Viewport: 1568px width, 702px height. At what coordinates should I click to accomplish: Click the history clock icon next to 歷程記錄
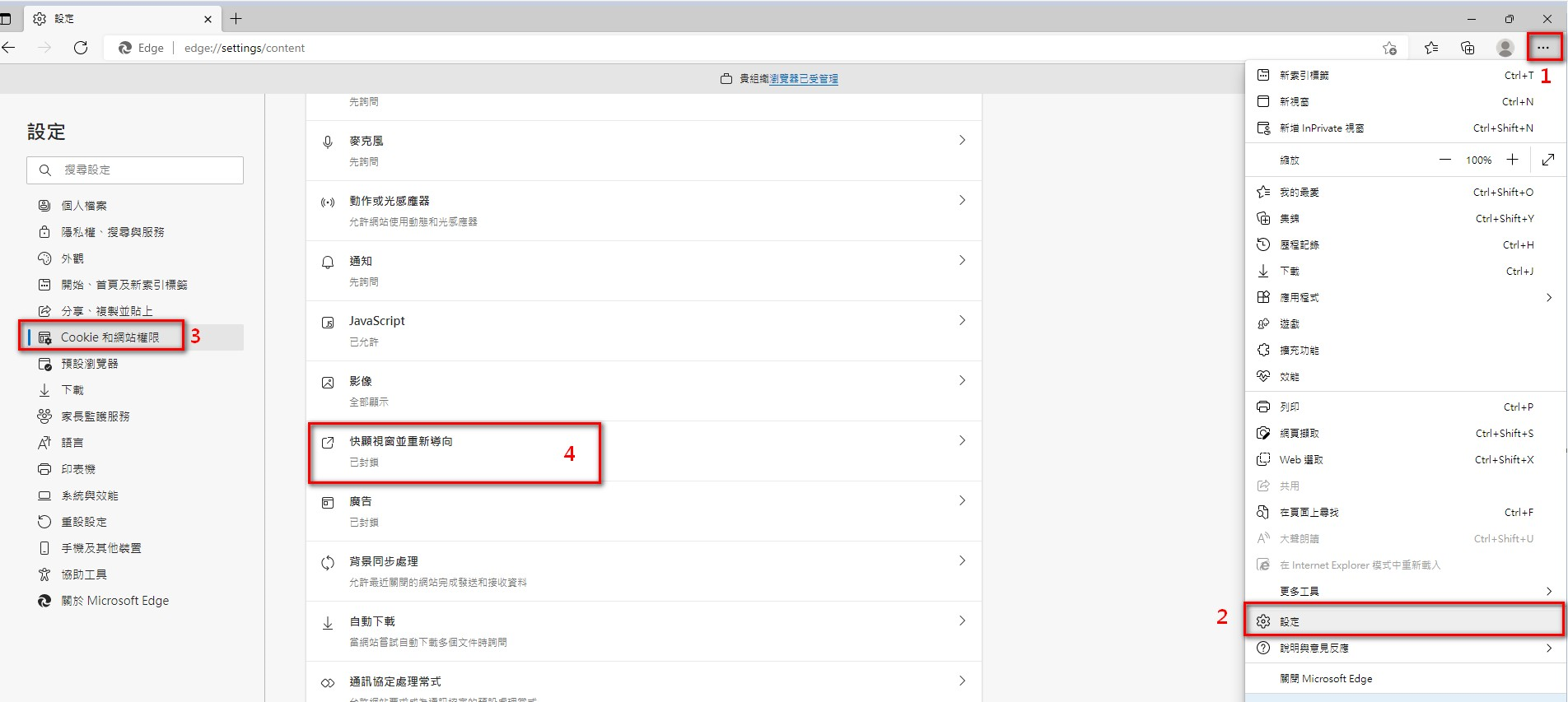pos(1263,244)
